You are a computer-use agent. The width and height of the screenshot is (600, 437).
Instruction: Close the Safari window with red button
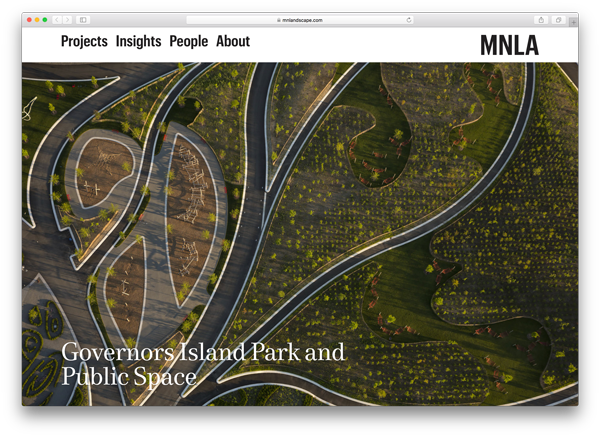point(29,20)
